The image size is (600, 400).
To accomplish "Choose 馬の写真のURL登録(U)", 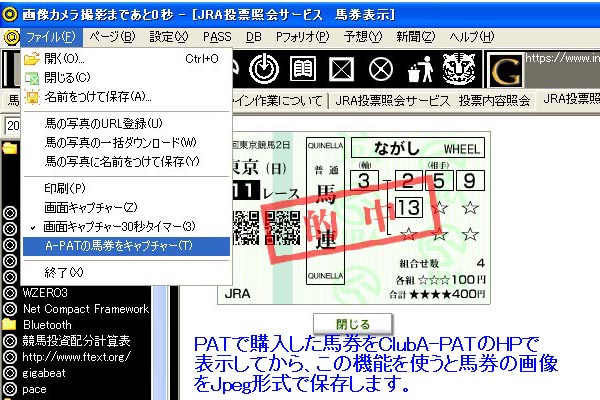I will [127, 123].
